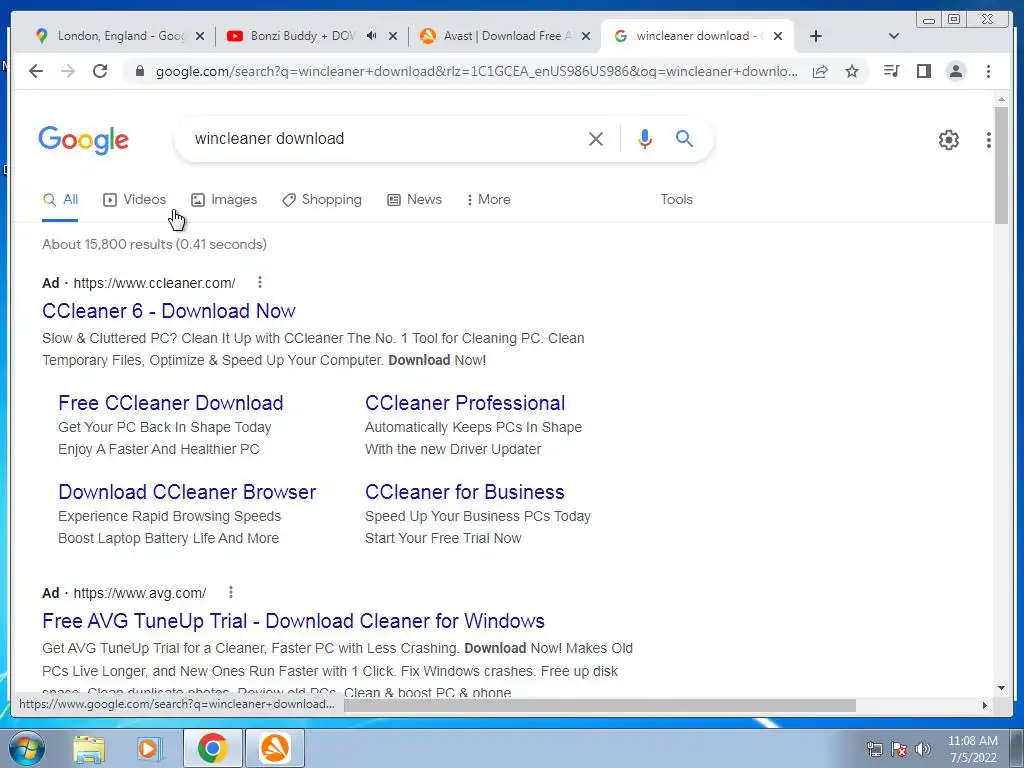Viewport: 1024px width, 768px height.
Task: Select the Videos results filter
Action: point(135,199)
